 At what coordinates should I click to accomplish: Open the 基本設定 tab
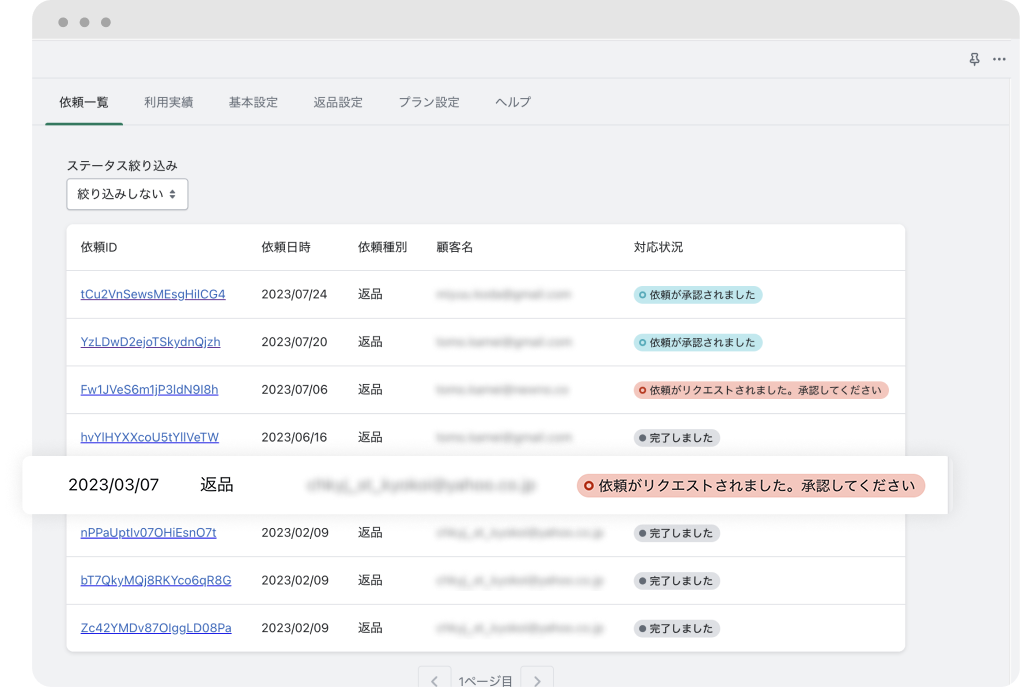pyautogui.click(x=253, y=101)
